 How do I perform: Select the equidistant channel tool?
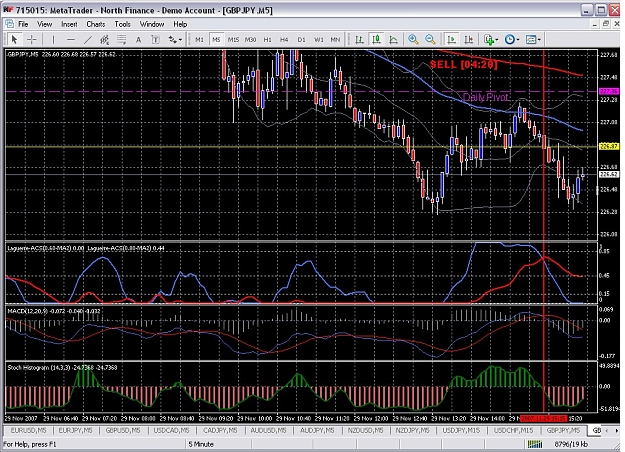[104, 39]
